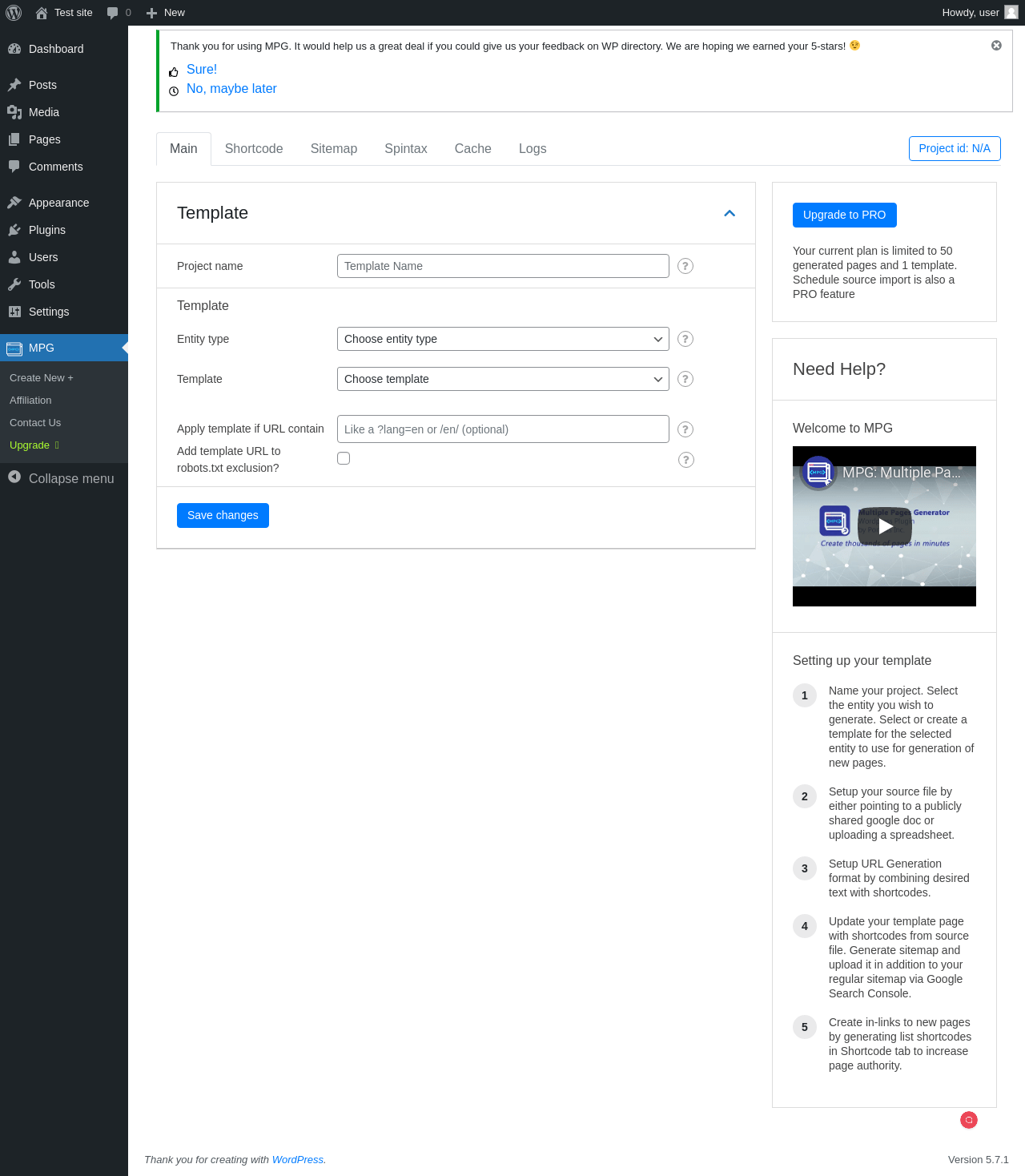Open the WordPress logo menu
Image resolution: width=1025 pixels, height=1176 pixels.
14,13
